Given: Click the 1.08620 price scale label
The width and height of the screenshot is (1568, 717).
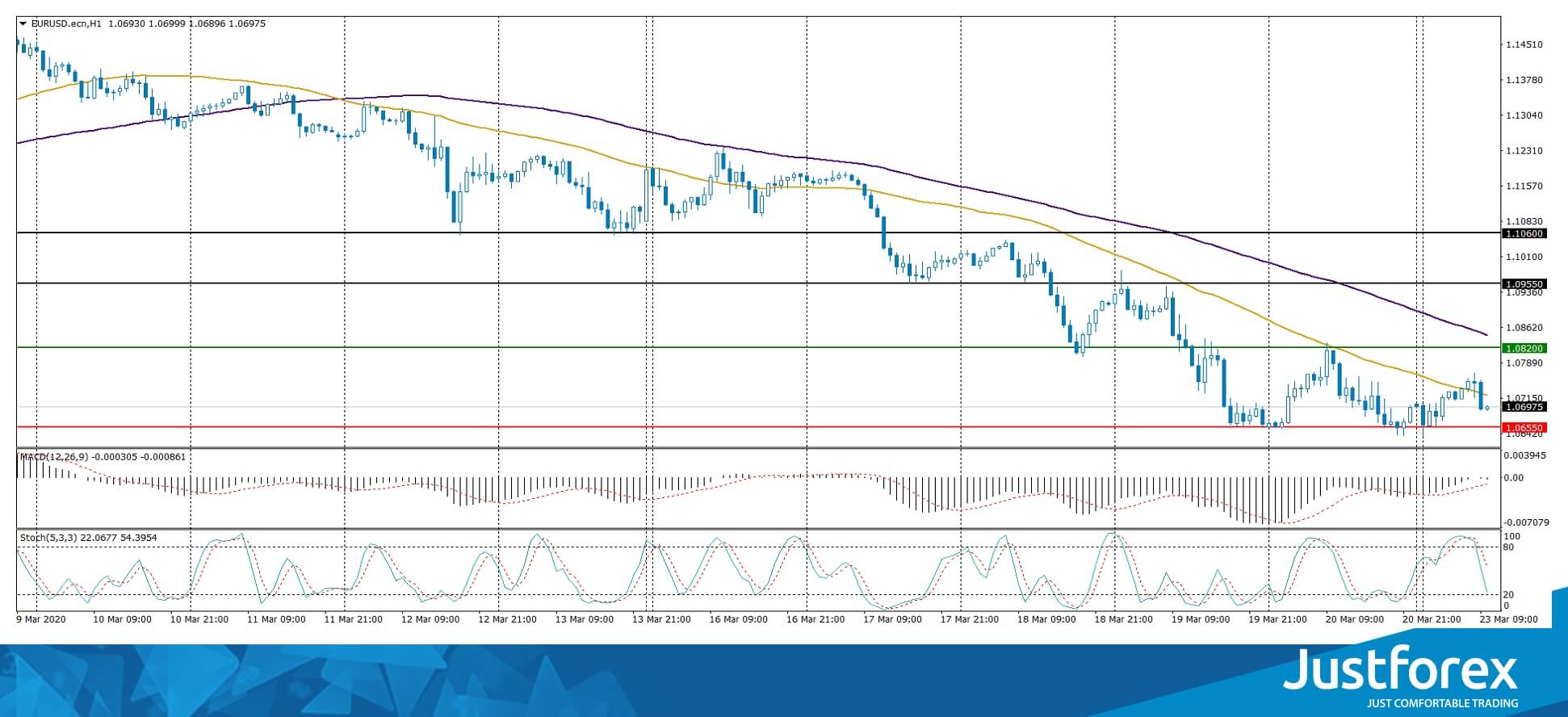Looking at the screenshot, I should pyautogui.click(x=1524, y=328).
